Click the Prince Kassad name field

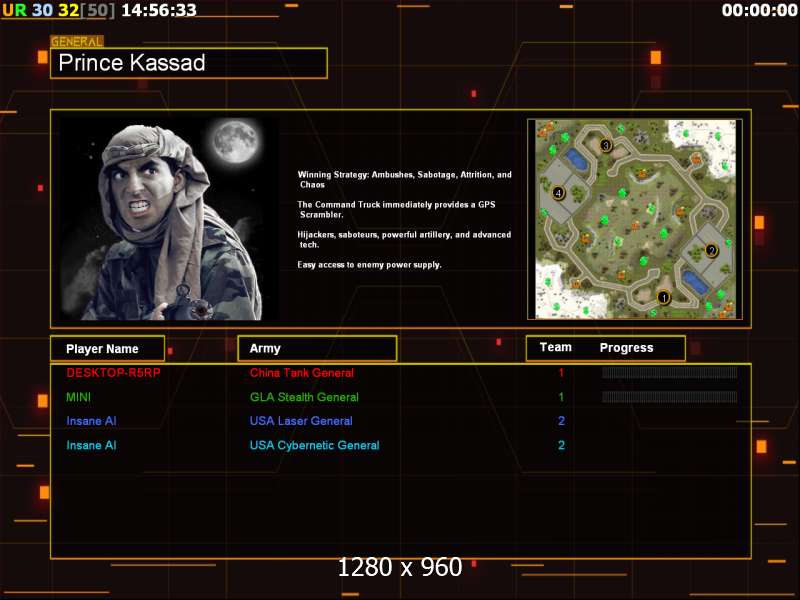[x=189, y=63]
